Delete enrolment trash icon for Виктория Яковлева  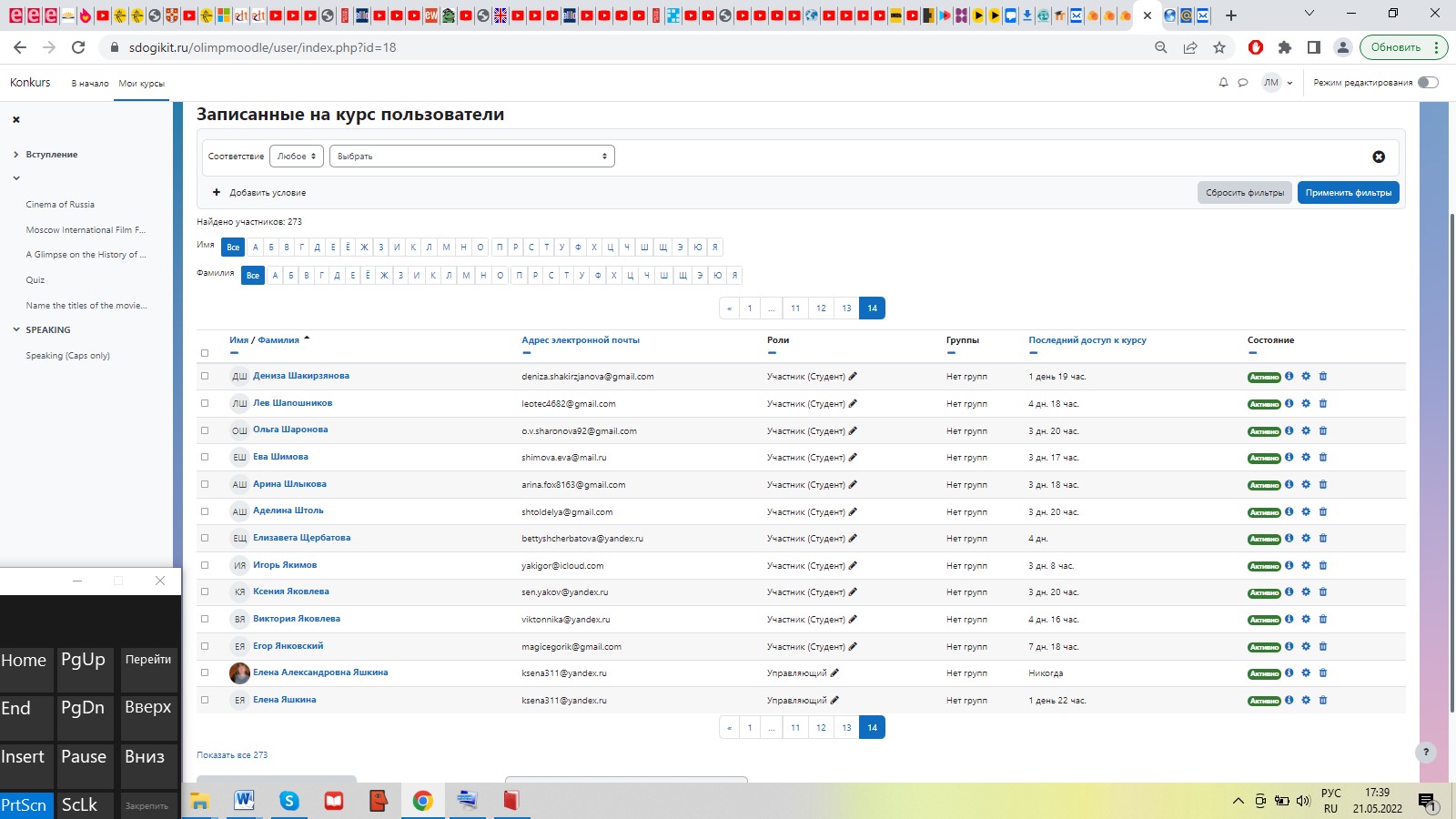coord(1323,619)
